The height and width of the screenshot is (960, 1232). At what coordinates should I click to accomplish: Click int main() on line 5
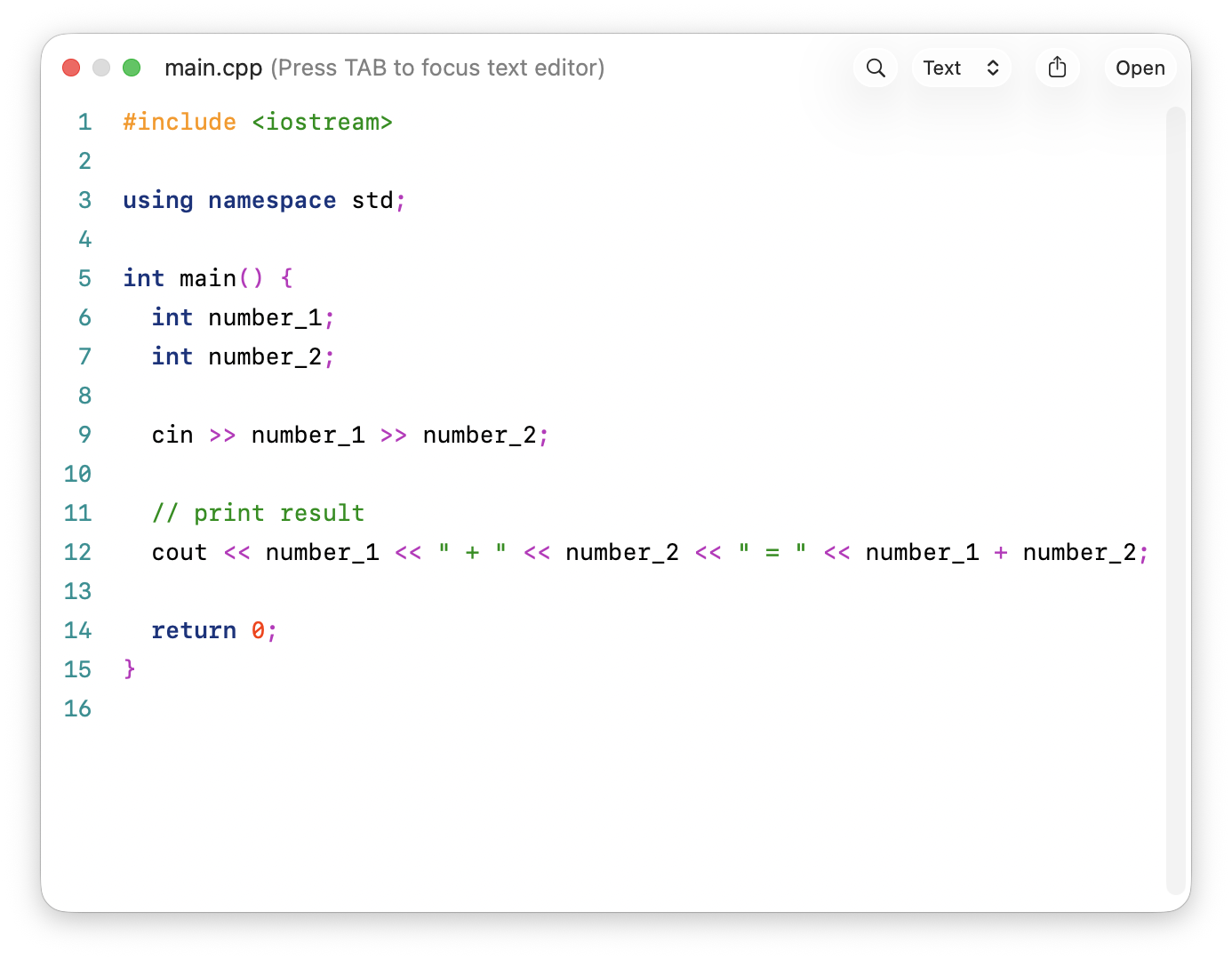coord(204,278)
